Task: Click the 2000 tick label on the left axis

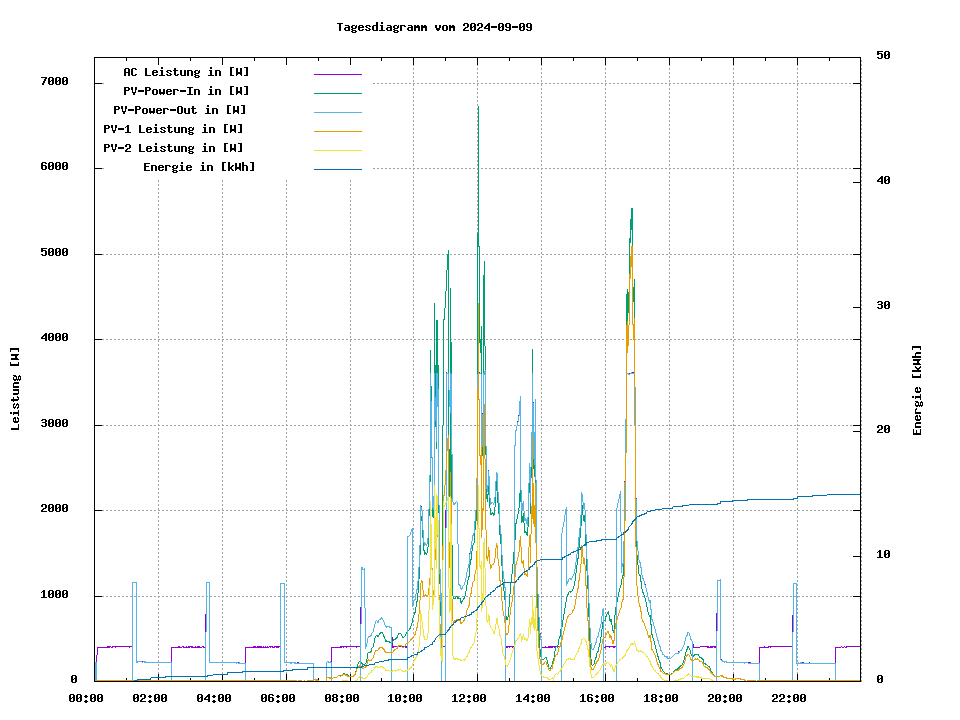Action: pyautogui.click(x=54, y=510)
